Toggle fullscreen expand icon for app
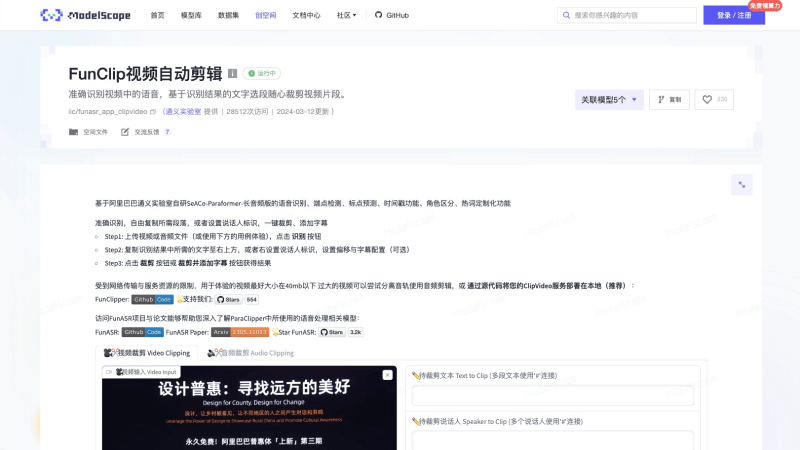 (741, 184)
